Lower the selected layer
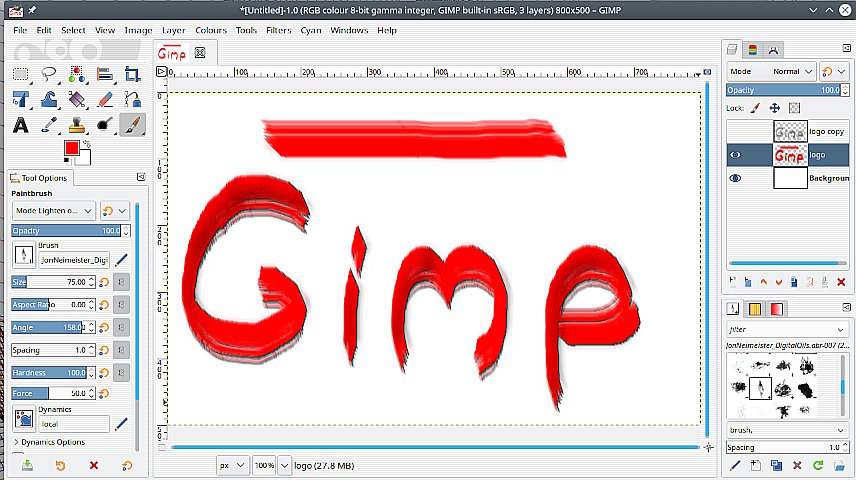Viewport: 856px width, 480px height. (x=779, y=282)
